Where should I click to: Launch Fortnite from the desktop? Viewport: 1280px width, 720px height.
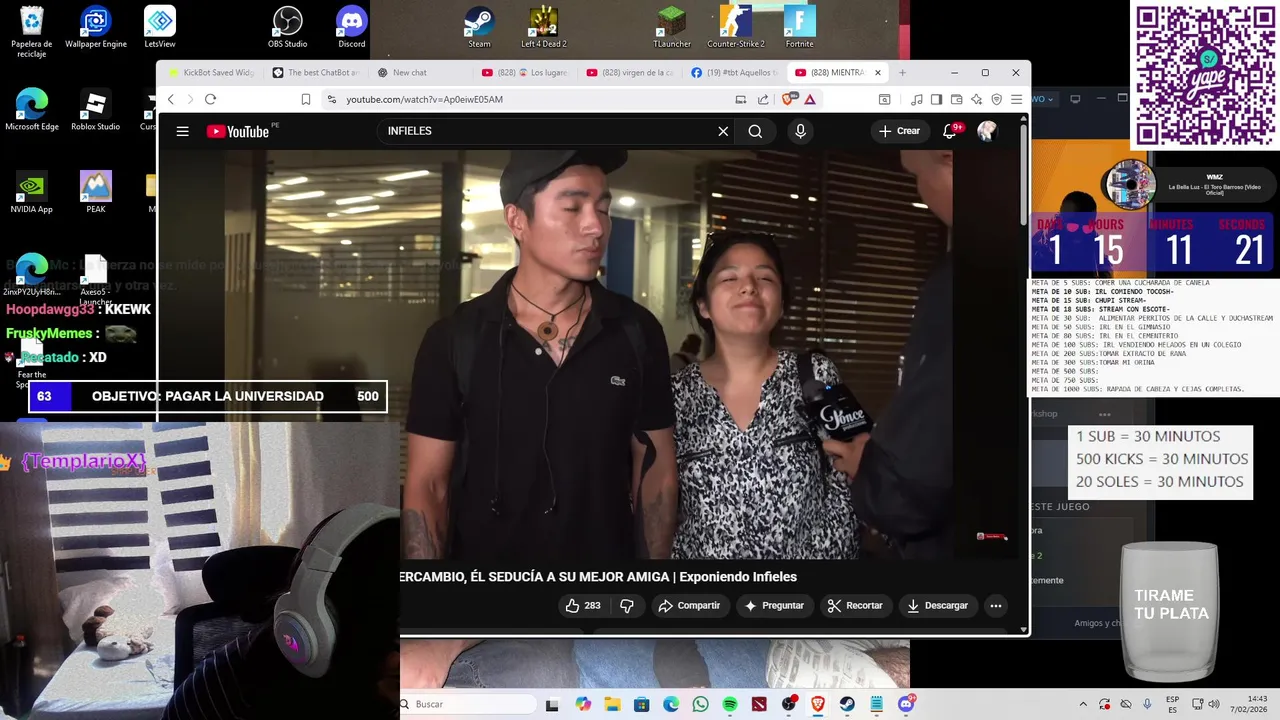pyautogui.click(x=799, y=27)
